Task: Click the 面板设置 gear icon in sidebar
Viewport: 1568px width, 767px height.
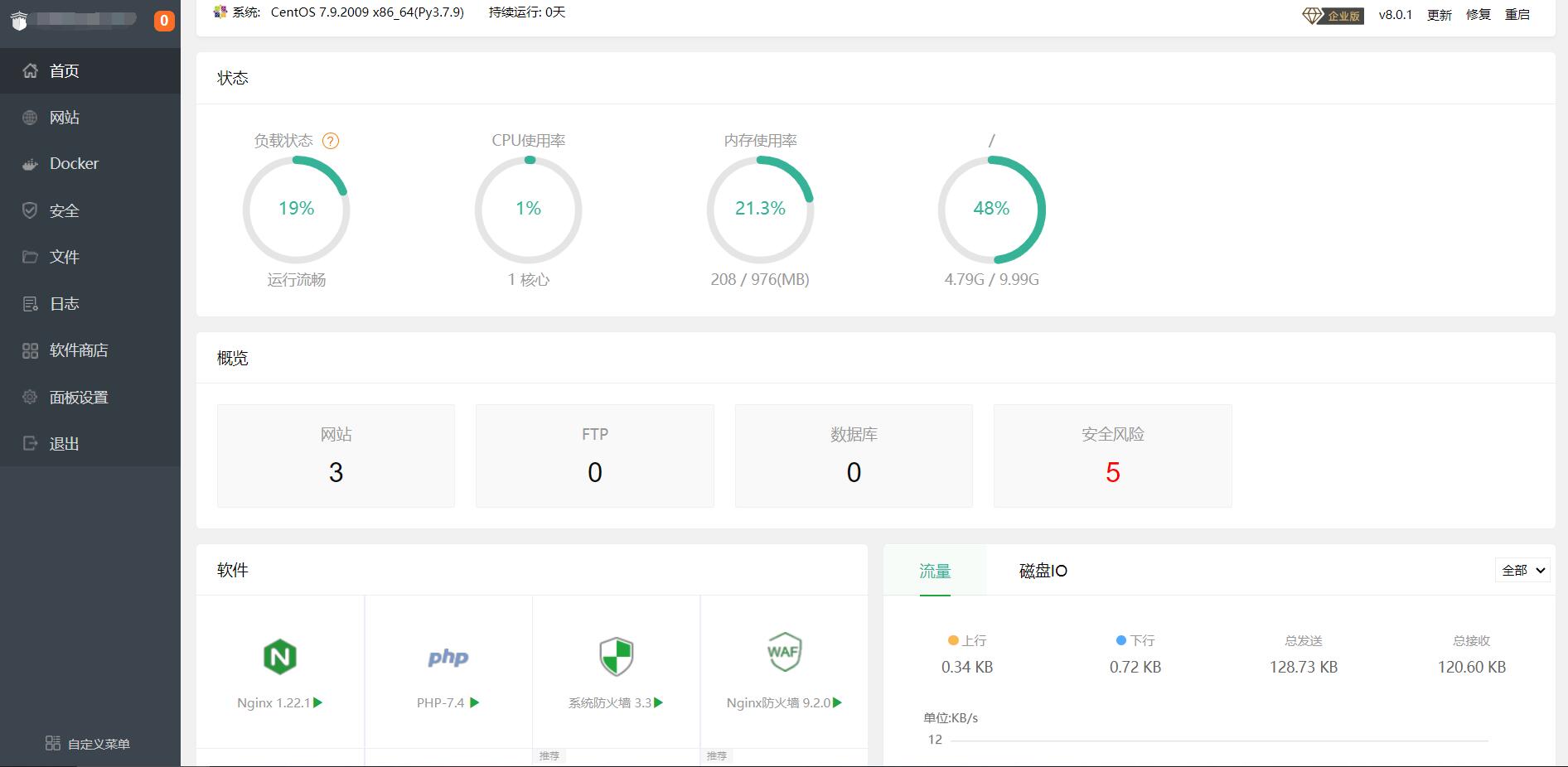Action: (30, 397)
